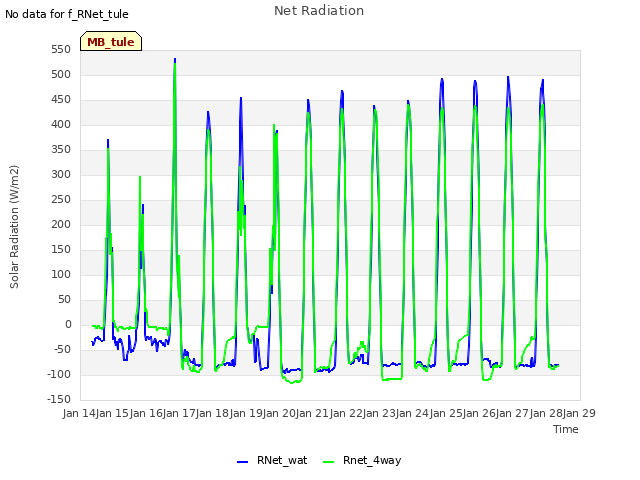Click the blue RNet_wat legend swatch
Image resolution: width=640 pixels, height=480 pixels.
coord(242,462)
